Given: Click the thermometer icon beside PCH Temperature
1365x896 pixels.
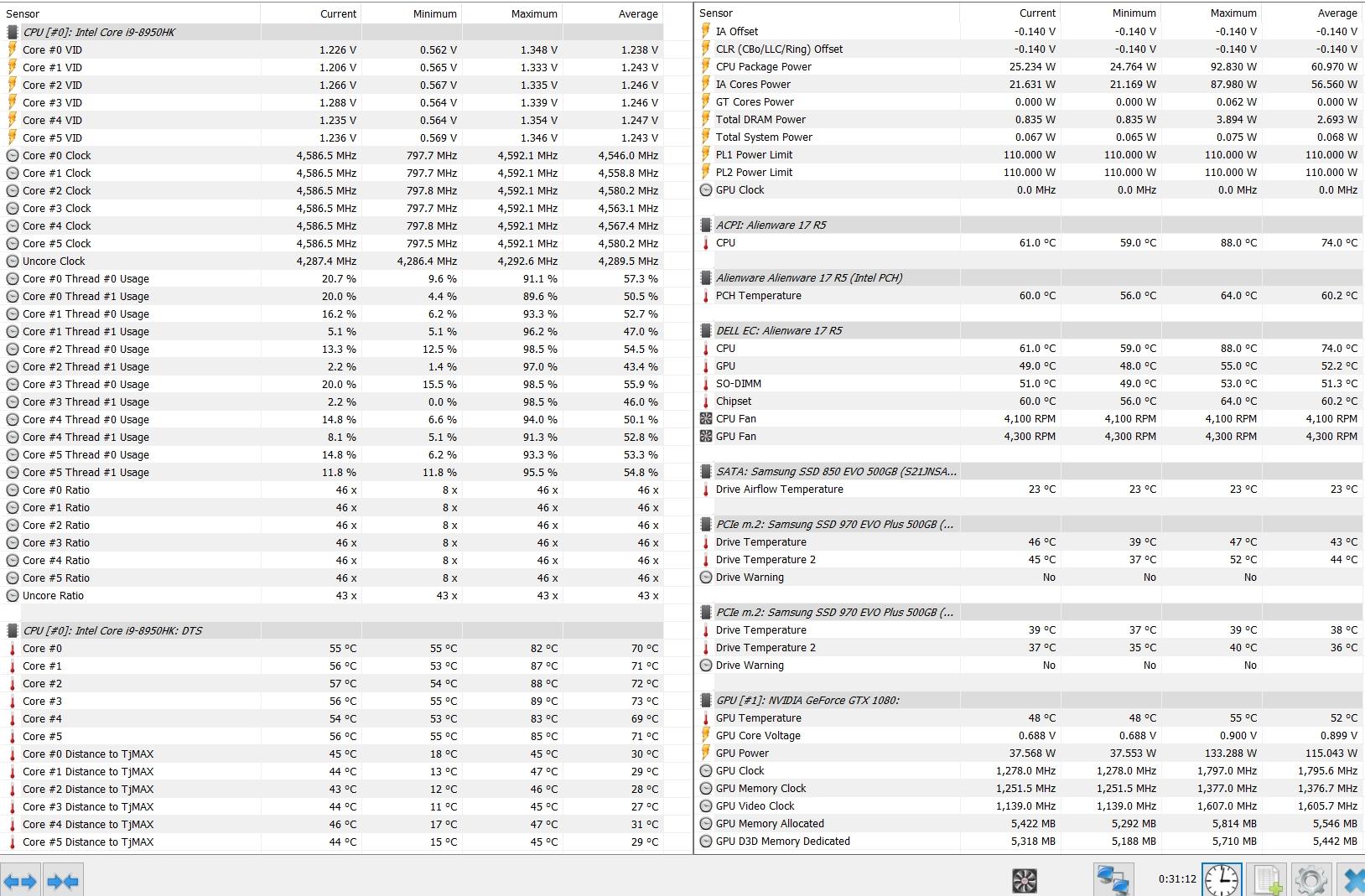Looking at the screenshot, I should tap(706, 296).
